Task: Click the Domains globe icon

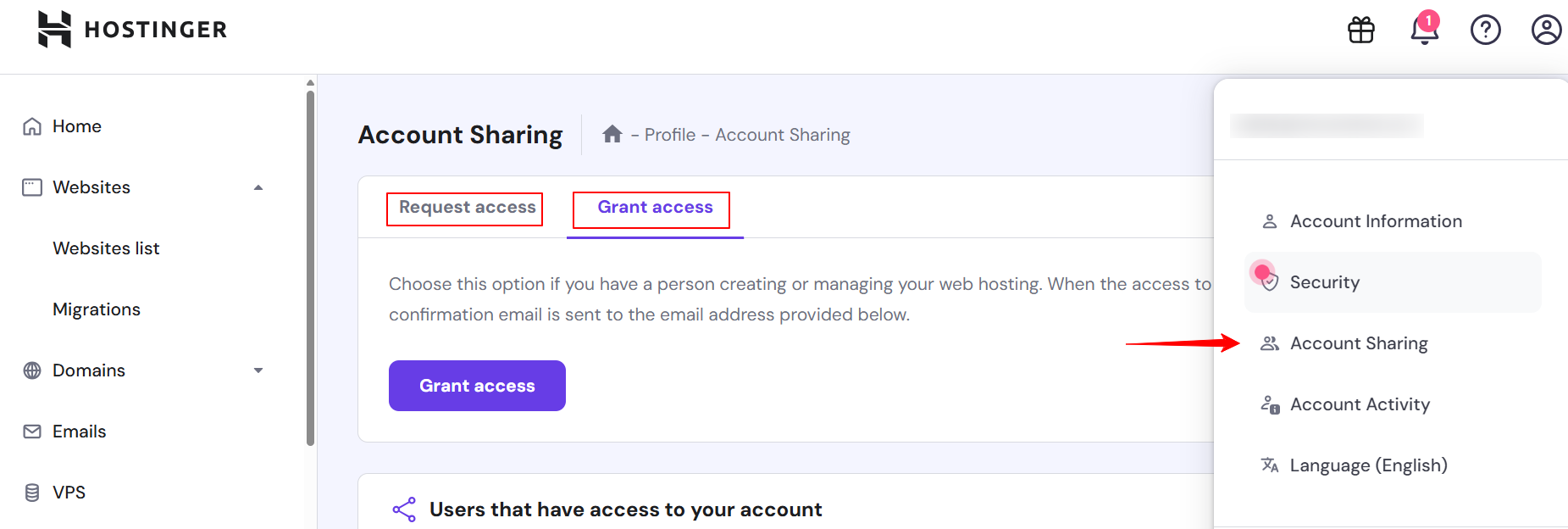Action: (32, 370)
